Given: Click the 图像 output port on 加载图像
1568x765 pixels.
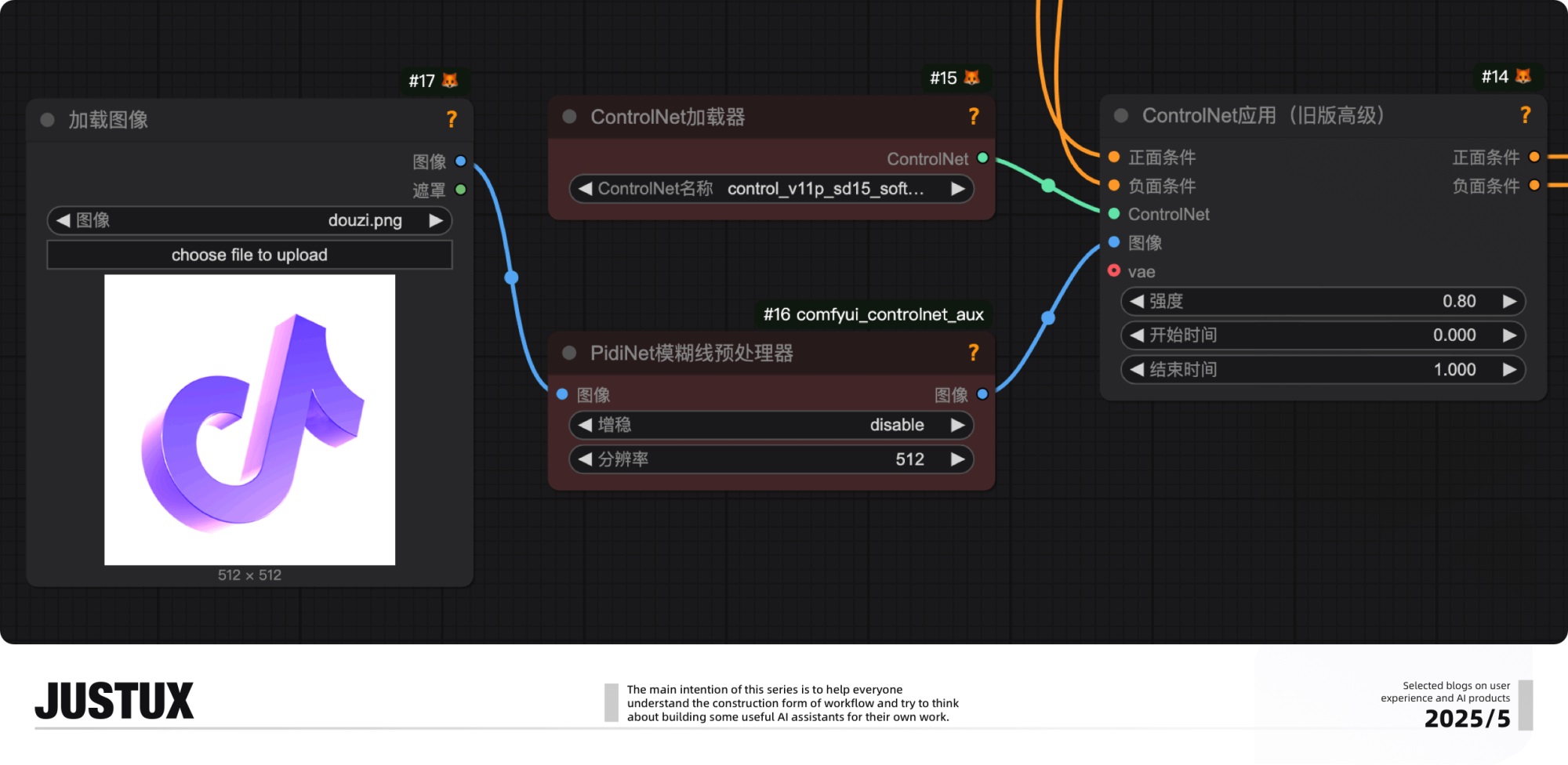Looking at the screenshot, I should 461,161.
